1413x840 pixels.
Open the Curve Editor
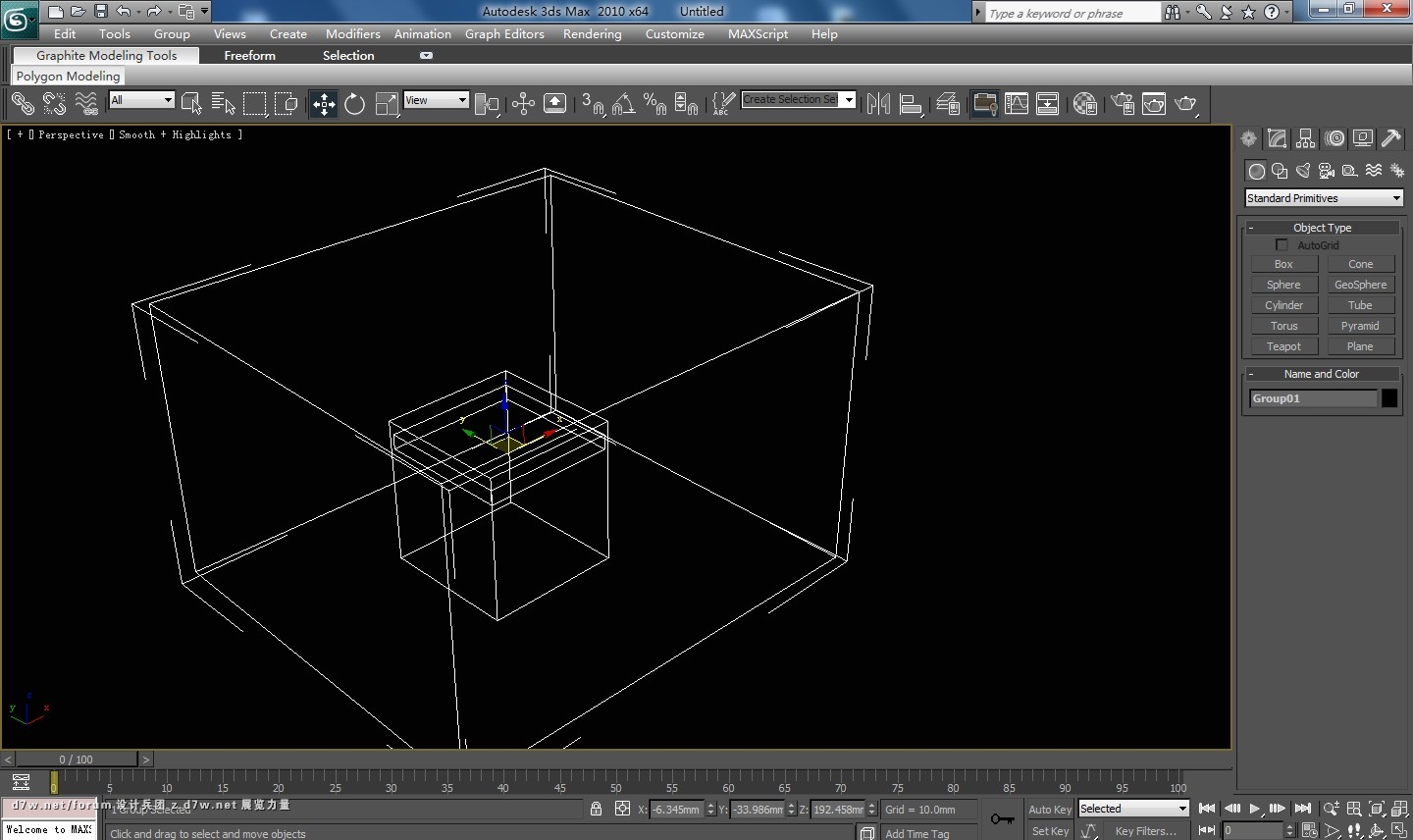[1017, 103]
